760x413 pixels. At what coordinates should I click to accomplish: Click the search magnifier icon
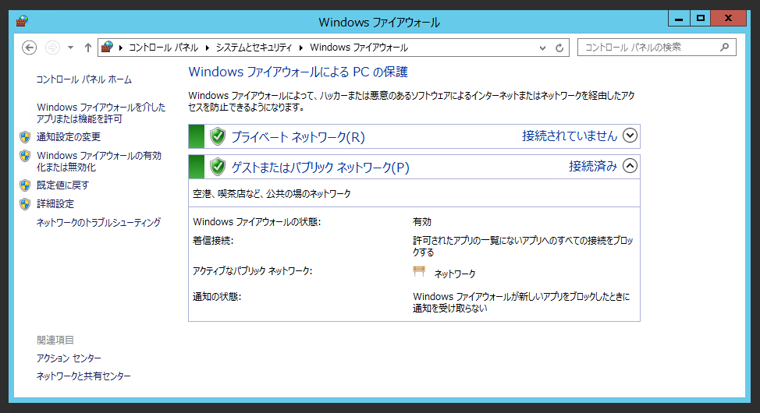pyautogui.click(x=725, y=47)
